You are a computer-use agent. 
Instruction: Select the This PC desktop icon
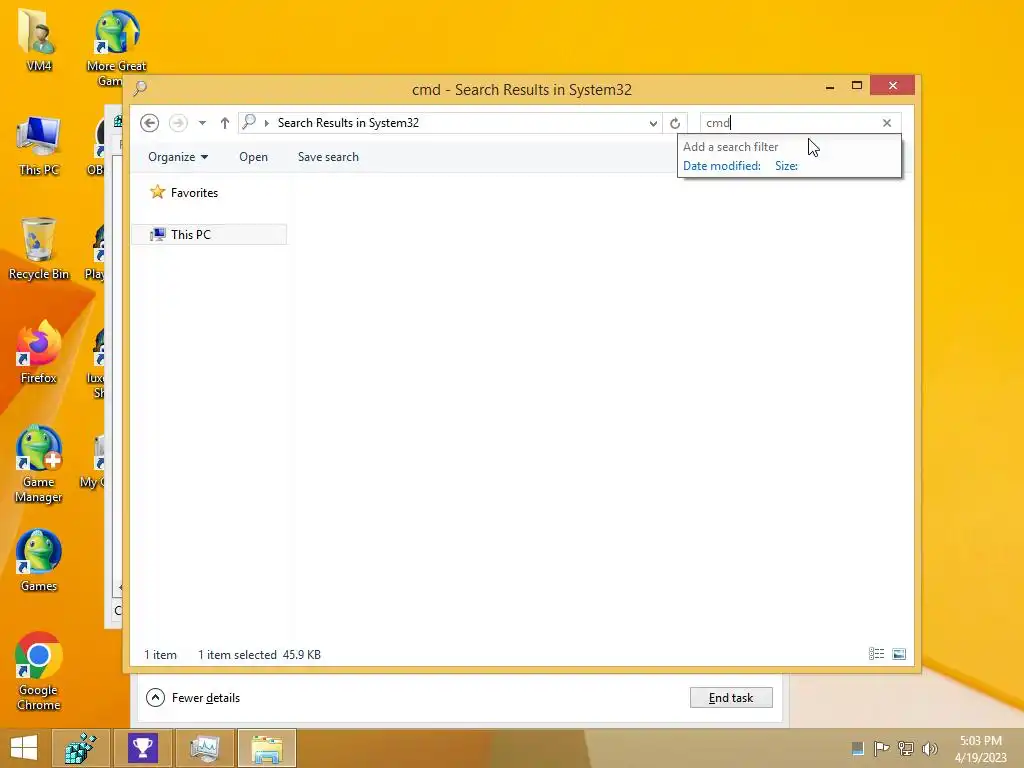click(x=39, y=145)
